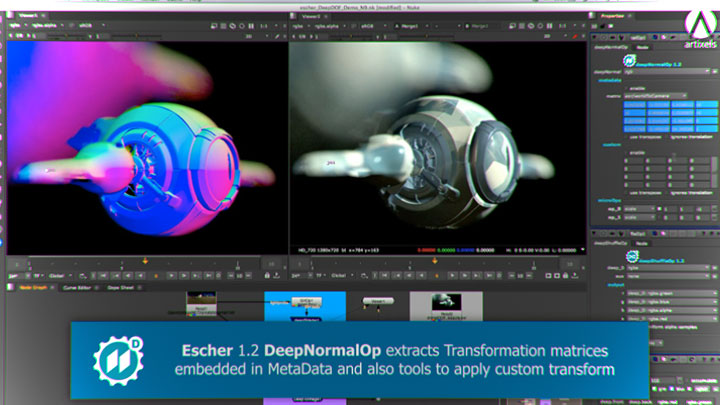Click the lock icon under left viewer timeline
Image resolution: width=720 pixels, height=405 pixels.
click(267, 276)
